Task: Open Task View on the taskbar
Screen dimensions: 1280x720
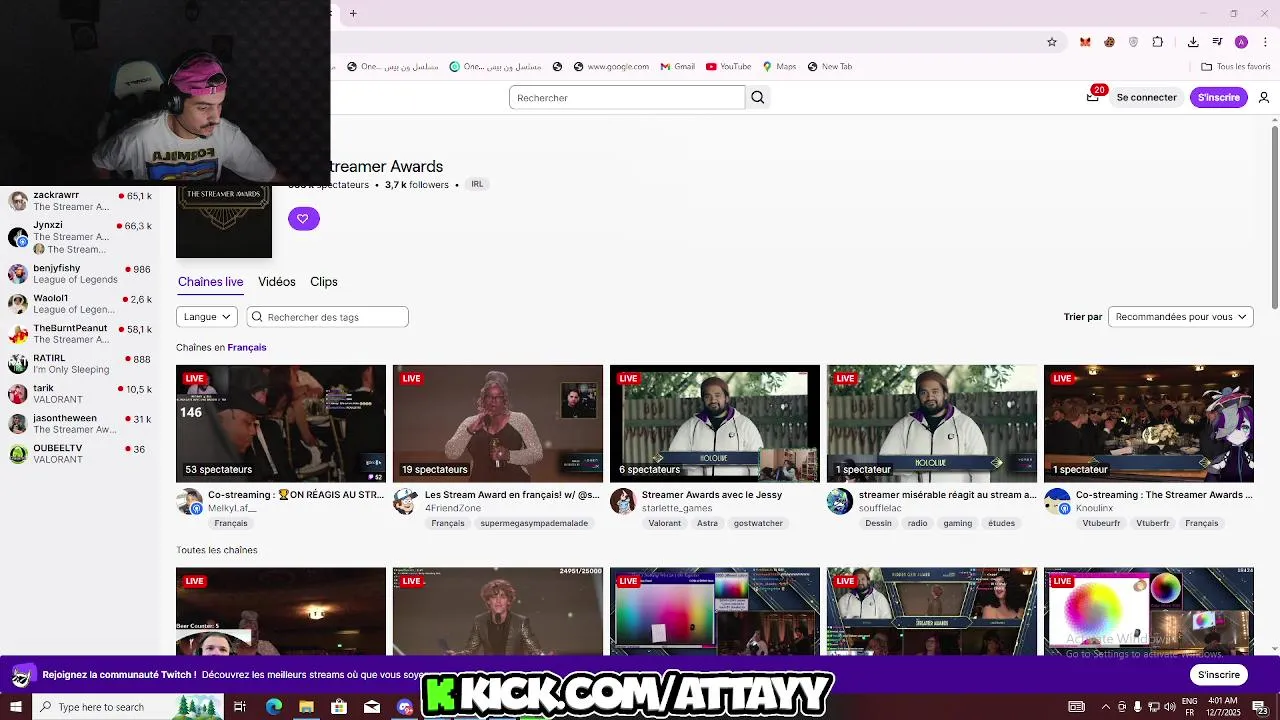Action: click(x=240, y=707)
